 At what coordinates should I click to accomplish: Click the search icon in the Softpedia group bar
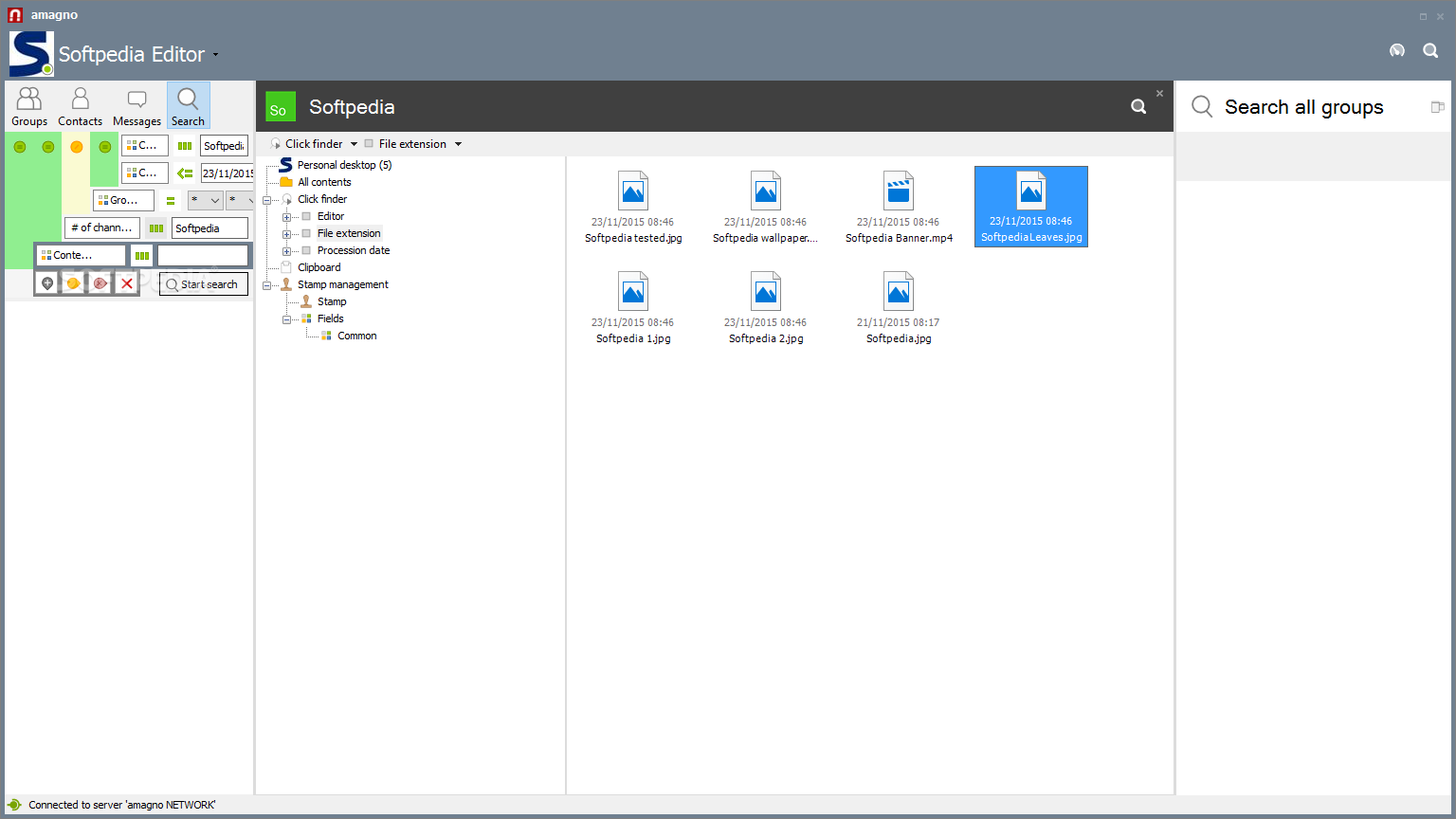pyautogui.click(x=1138, y=107)
